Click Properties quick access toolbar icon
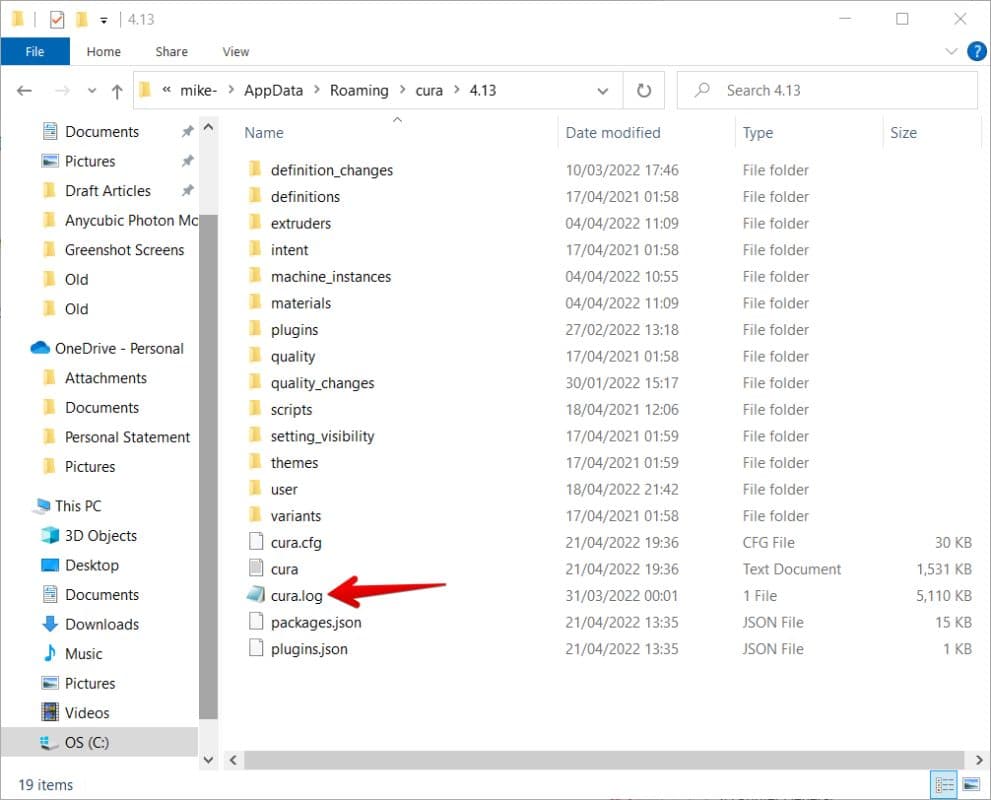Image resolution: width=991 pixels, height=800 pixels. coord(57,20)
